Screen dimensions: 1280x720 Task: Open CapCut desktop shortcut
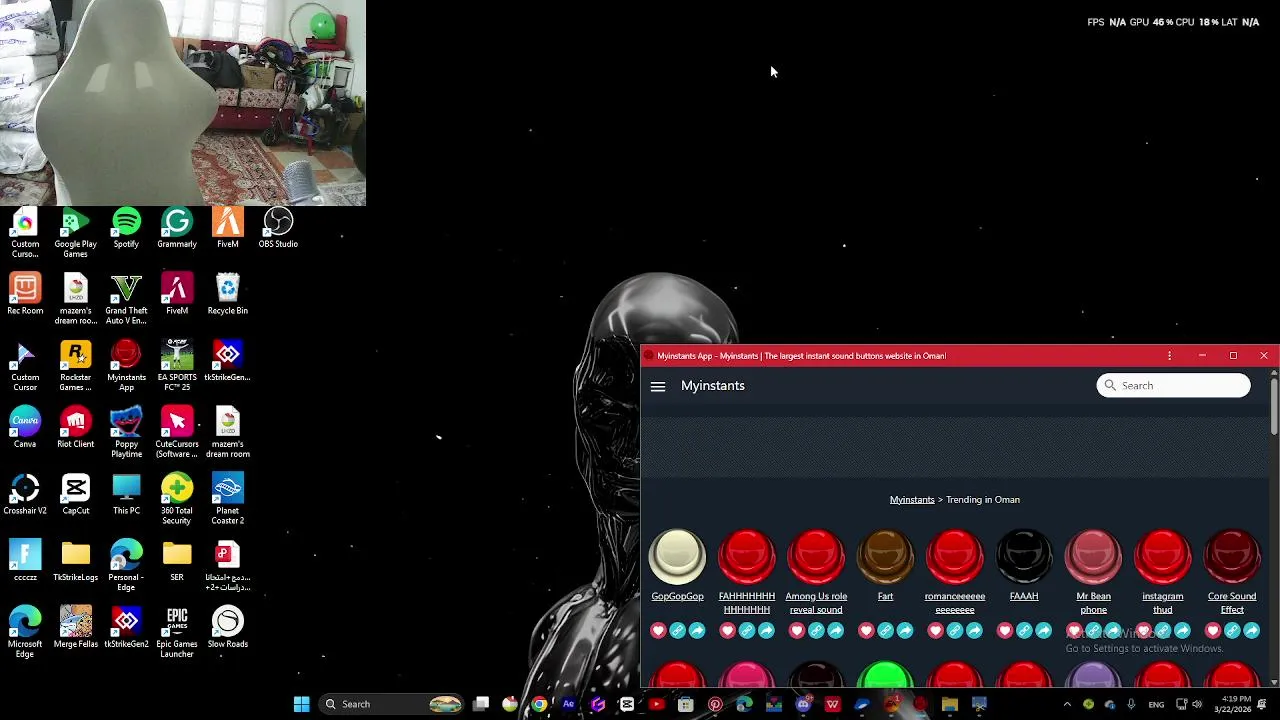click(x=76, y=496)
